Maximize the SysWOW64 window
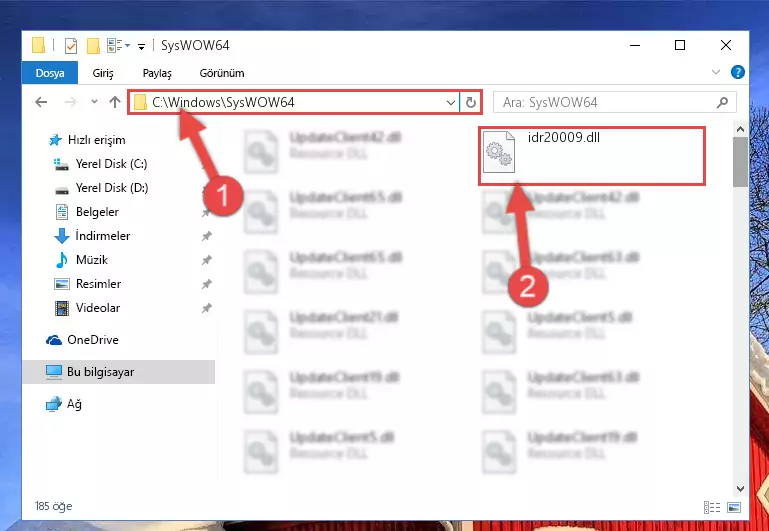 [680, 46]
